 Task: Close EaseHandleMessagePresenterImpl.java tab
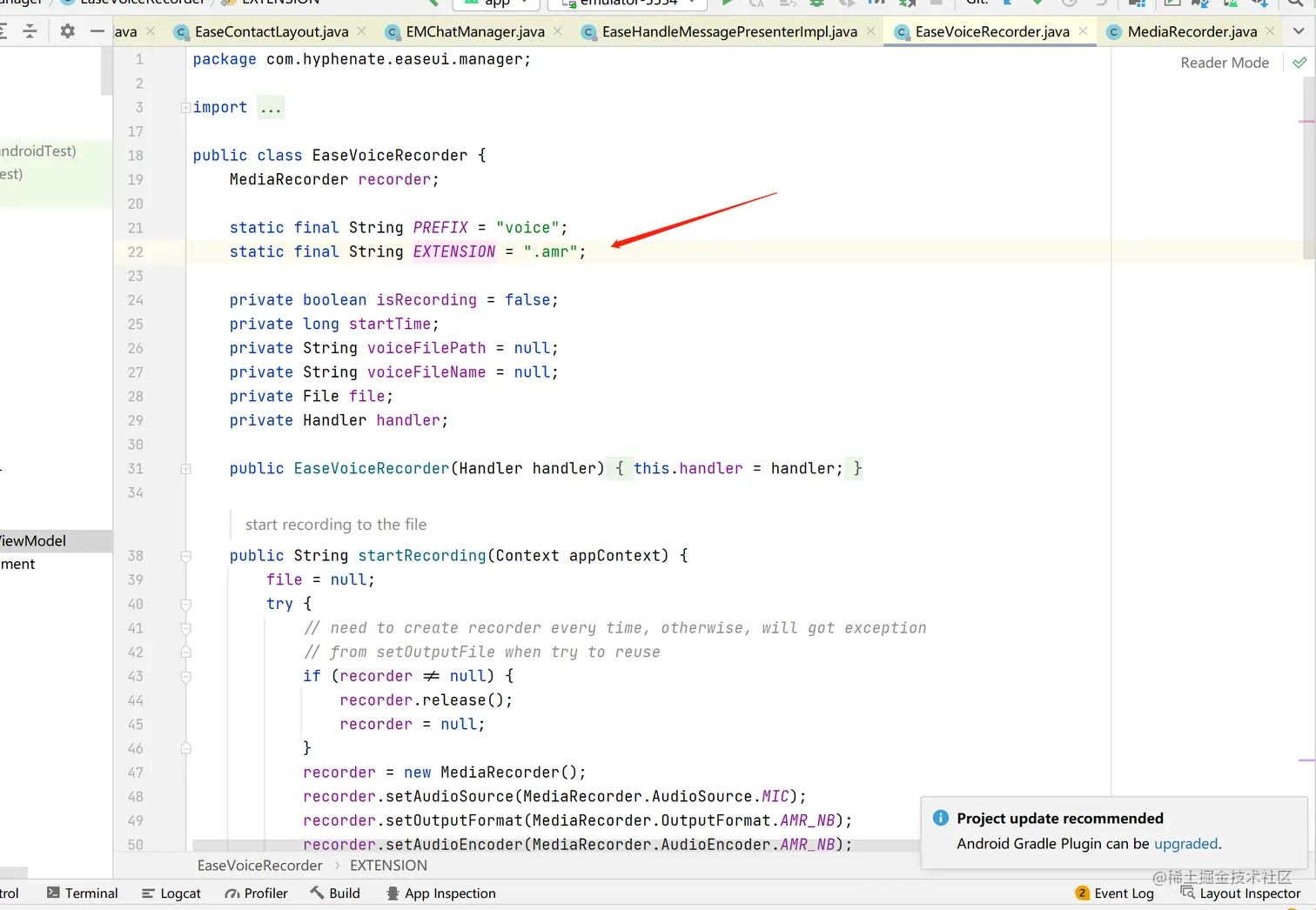[x=870, y=31]
